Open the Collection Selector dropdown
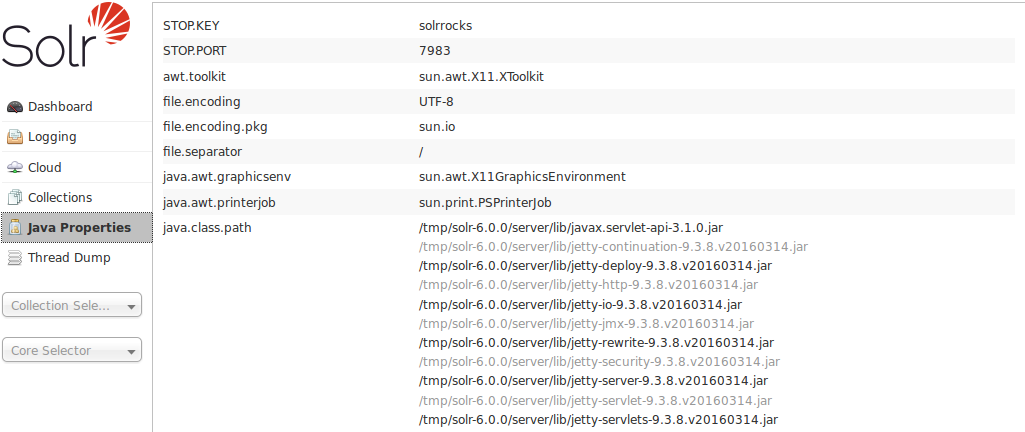 click(x=72, y=305)
